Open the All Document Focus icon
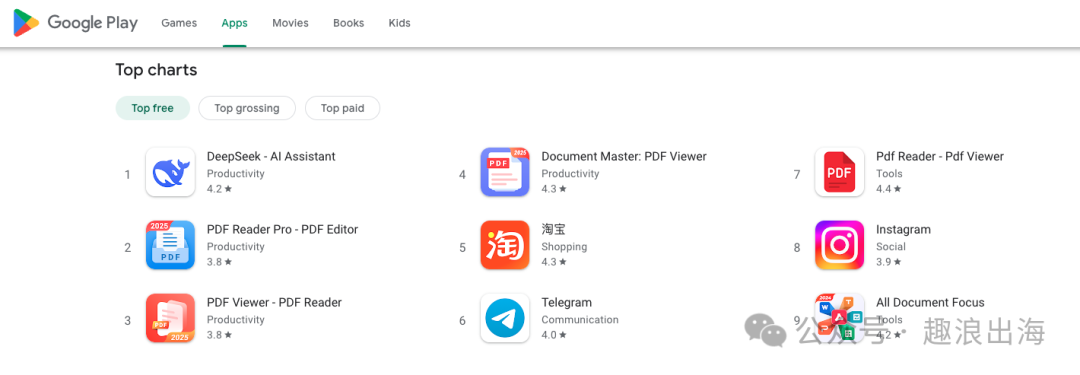Image resolution: width=1080 pixels, height=375 pixels. 840,318
